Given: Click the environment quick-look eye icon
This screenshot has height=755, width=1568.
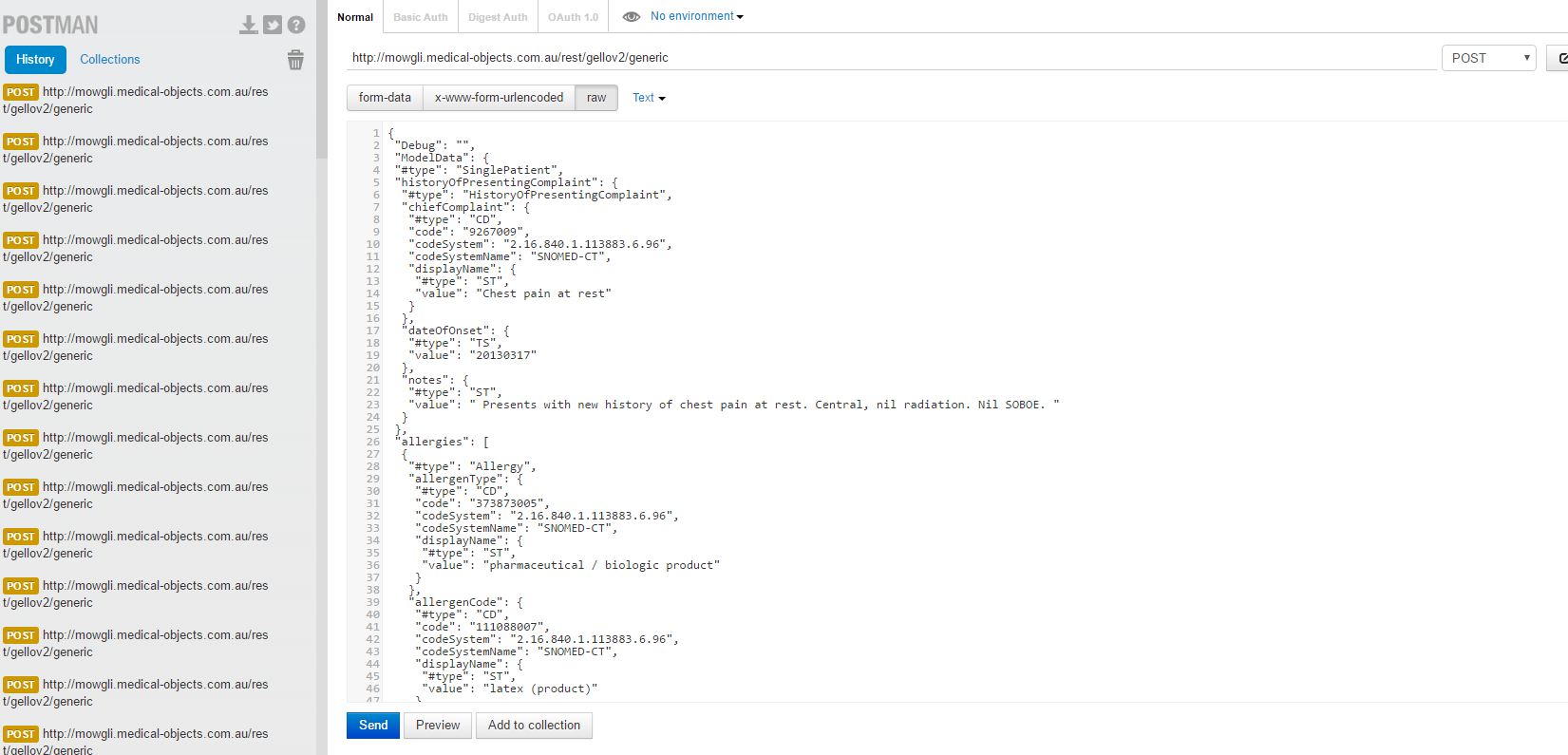Looking at the screenshot, I should coord(631,16).
